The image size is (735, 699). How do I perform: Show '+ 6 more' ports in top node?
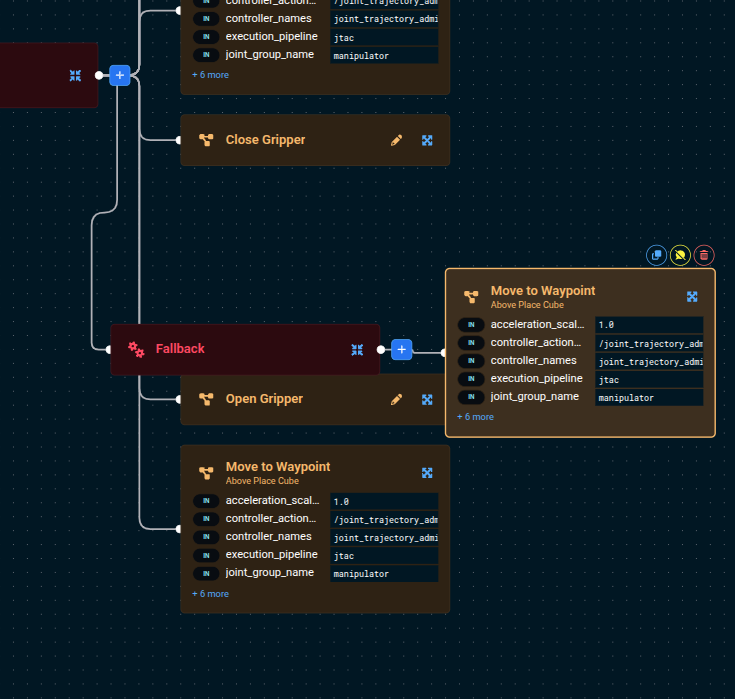point(210,75)
